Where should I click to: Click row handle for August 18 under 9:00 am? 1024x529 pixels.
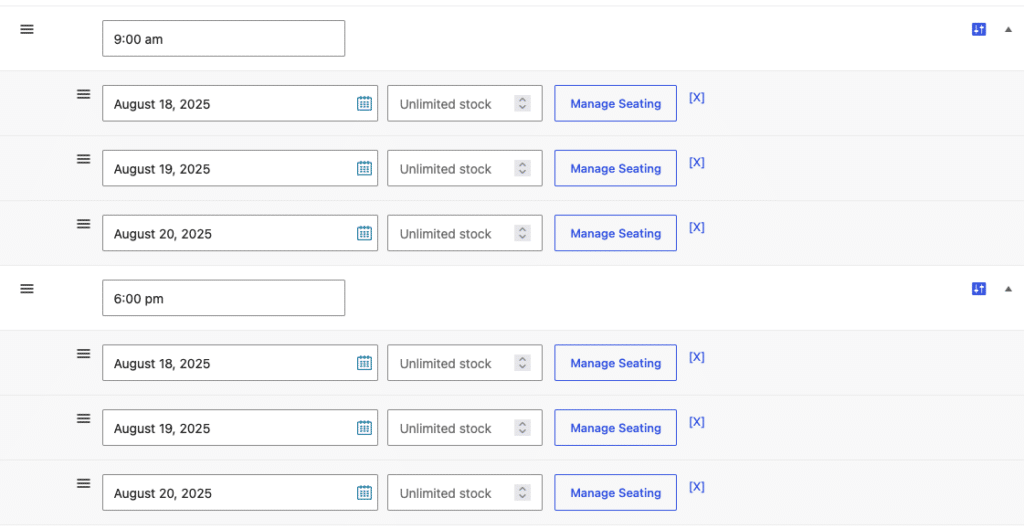pos(84,94)
